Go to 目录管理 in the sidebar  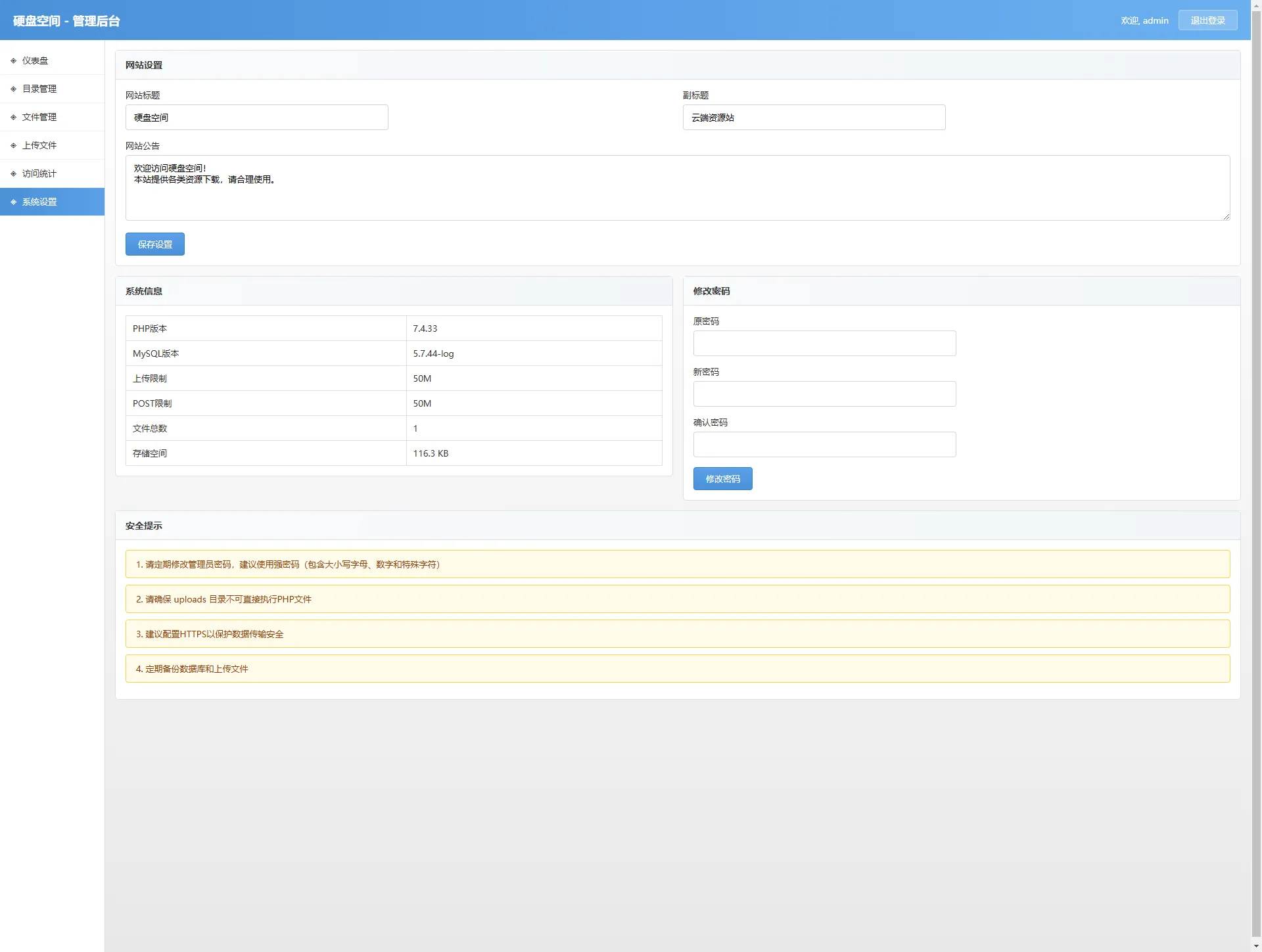(x=39, y=89)
